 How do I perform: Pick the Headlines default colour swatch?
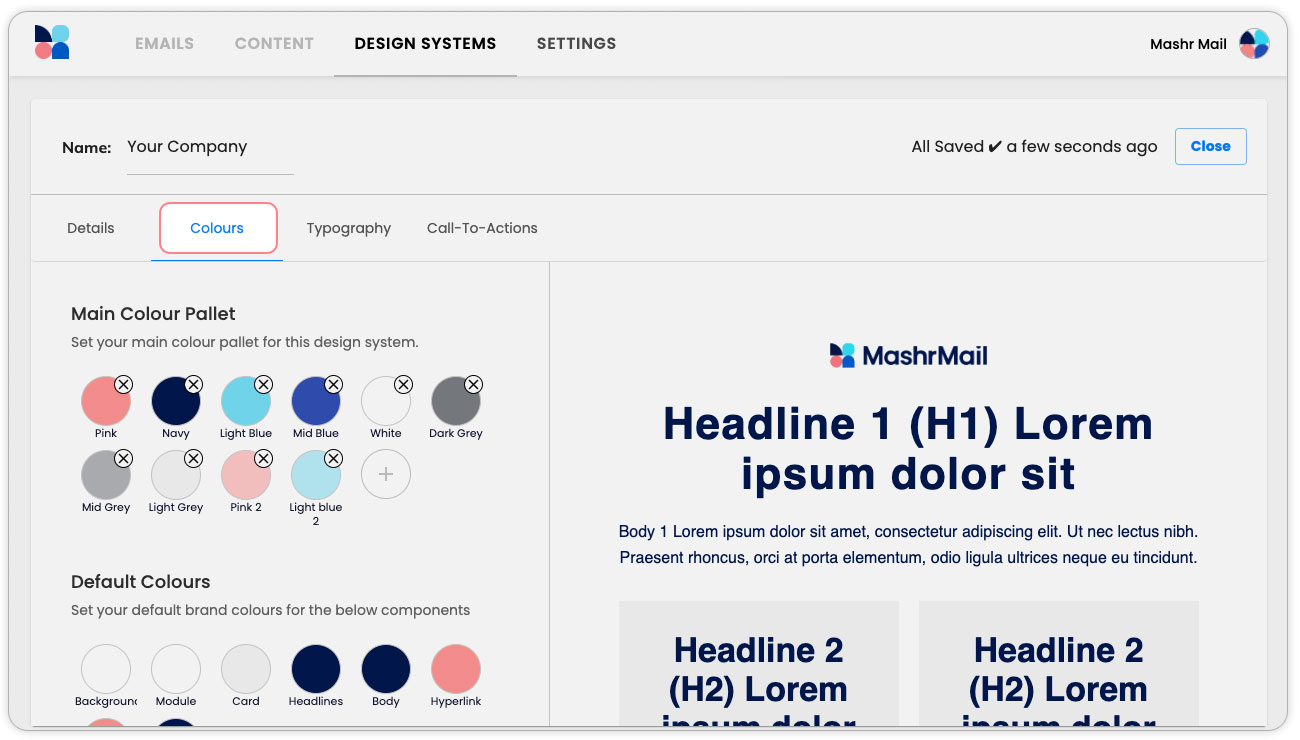pos(316,669)
